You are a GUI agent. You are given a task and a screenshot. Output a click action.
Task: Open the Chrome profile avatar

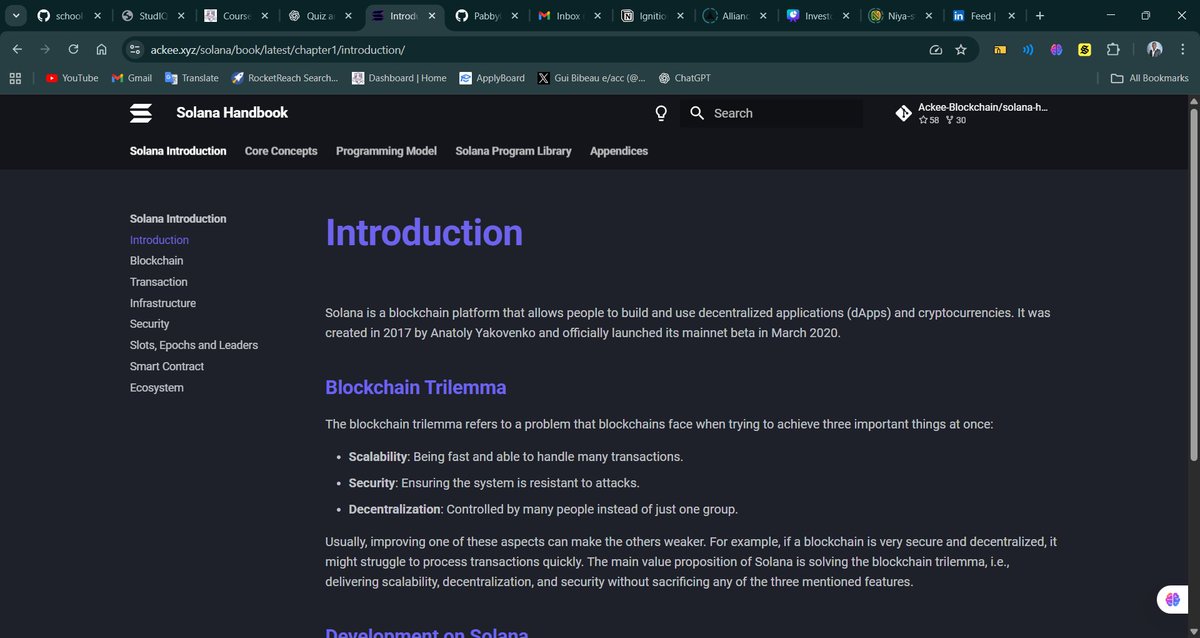[x=1155, y=49]
